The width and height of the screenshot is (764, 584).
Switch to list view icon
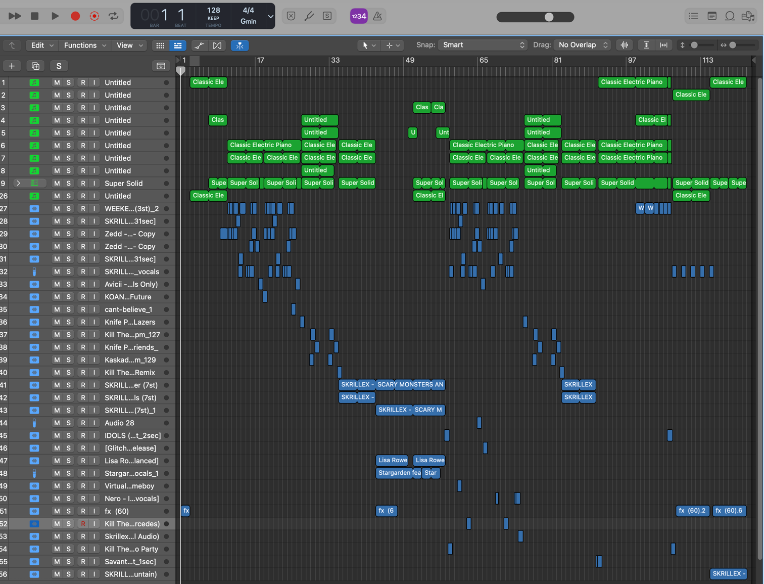coord(178,45)
